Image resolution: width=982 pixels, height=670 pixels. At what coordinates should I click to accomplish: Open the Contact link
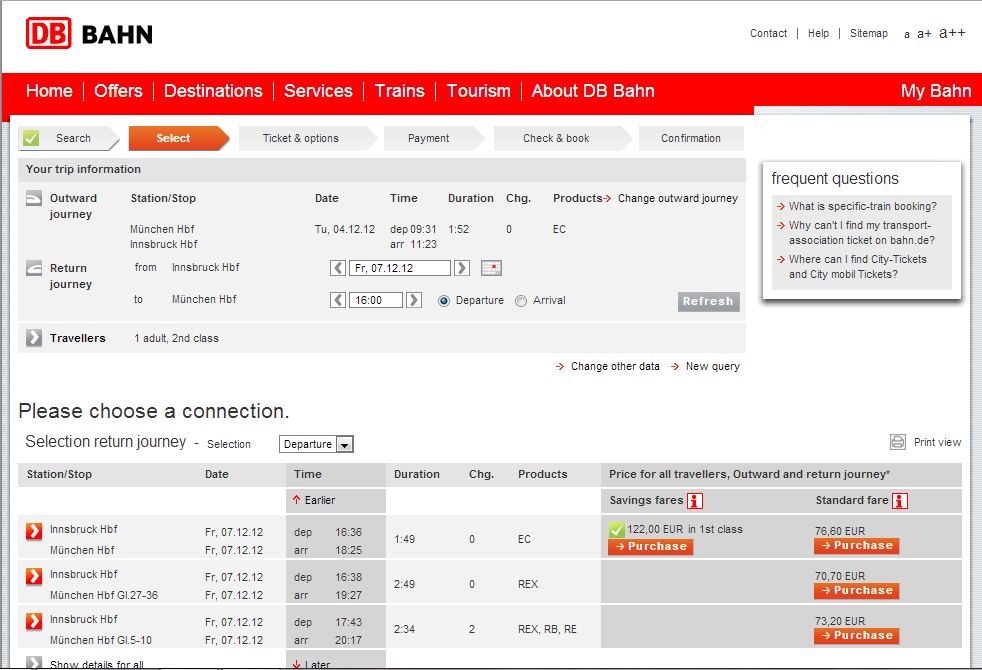[768, 33]
